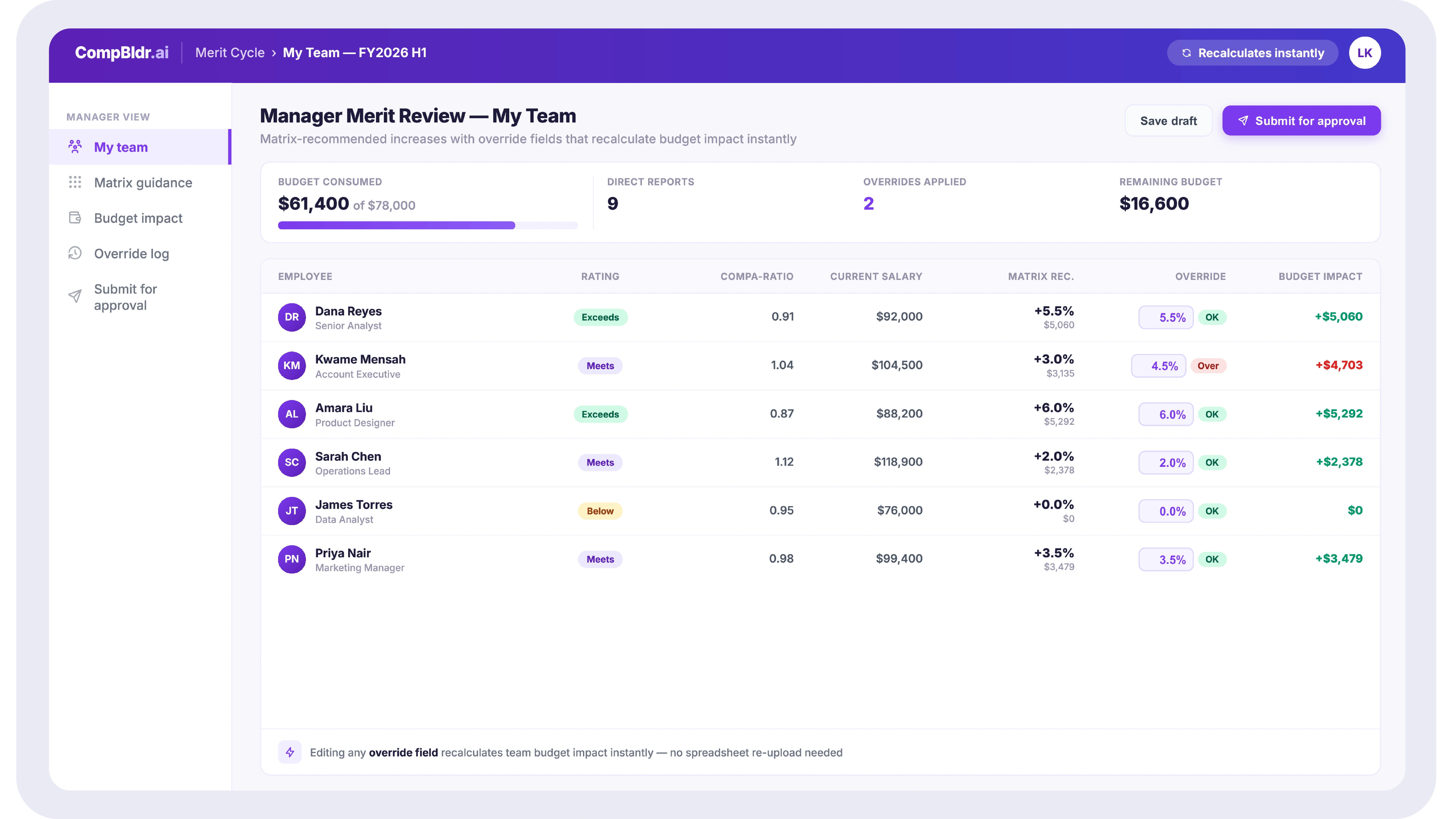Click Sarah Chen name
The width and height of the screenshot is (1456, 819).
click(348, 456)
